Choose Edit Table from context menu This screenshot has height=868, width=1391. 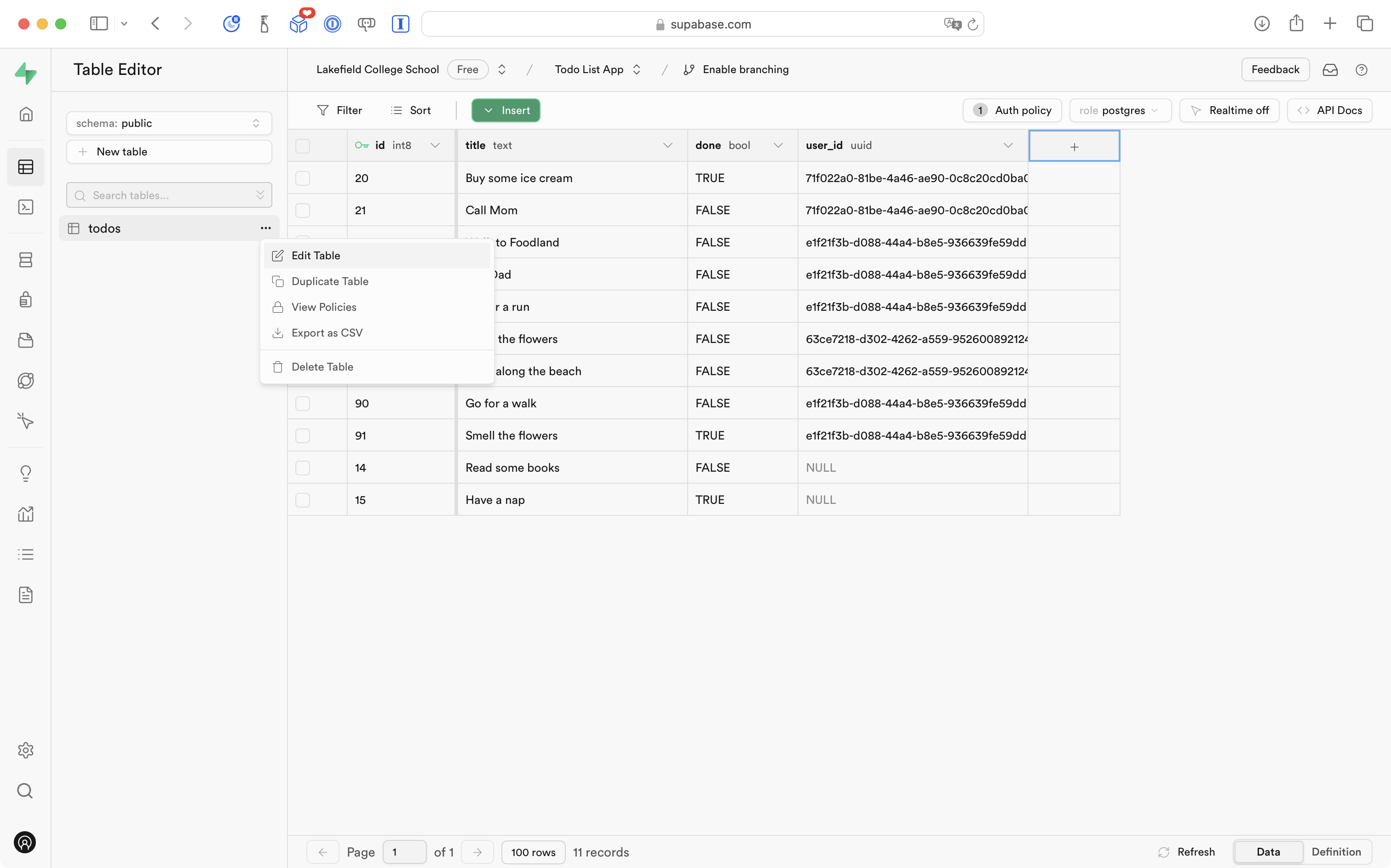[x=316, y=256]
